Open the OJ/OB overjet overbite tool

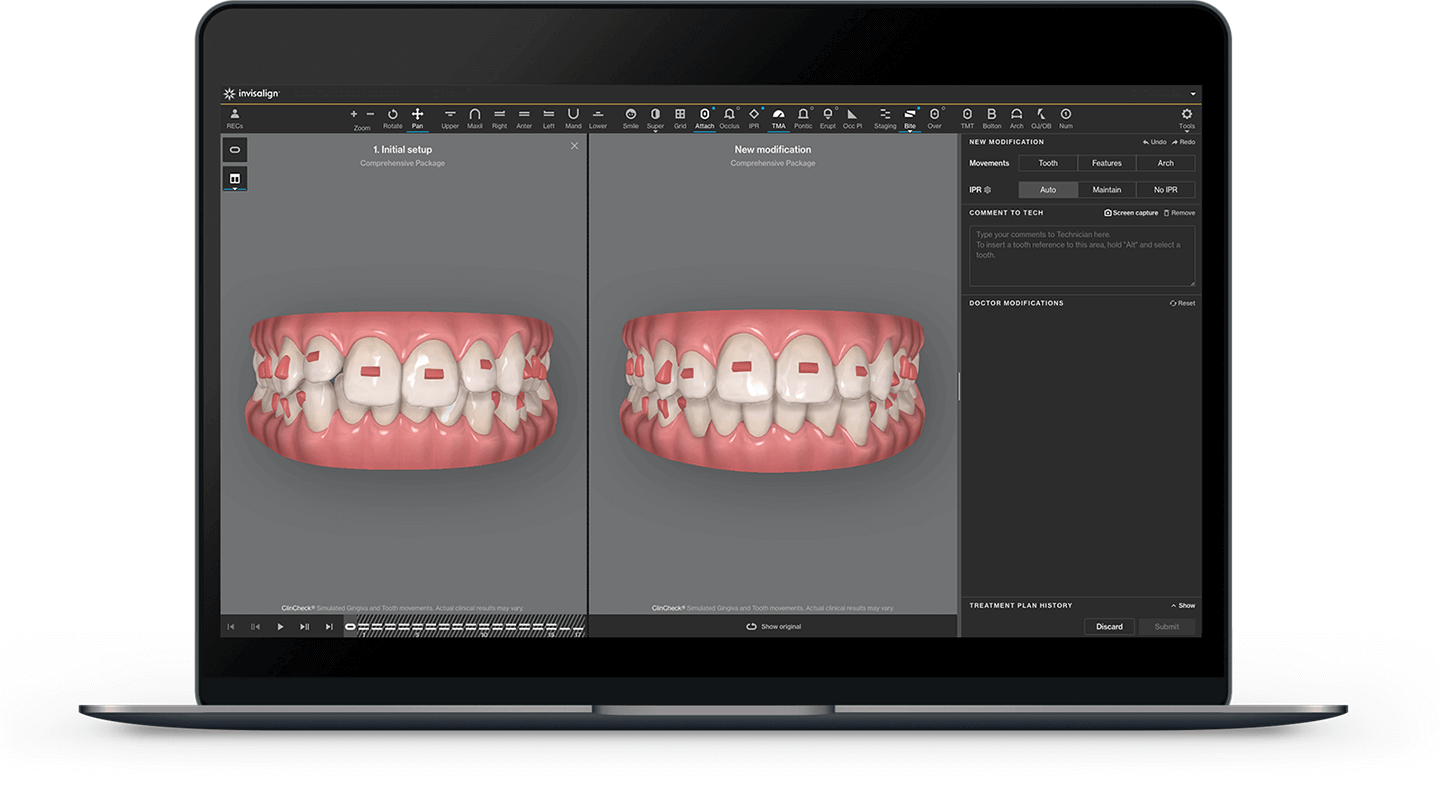[1041, 118]
